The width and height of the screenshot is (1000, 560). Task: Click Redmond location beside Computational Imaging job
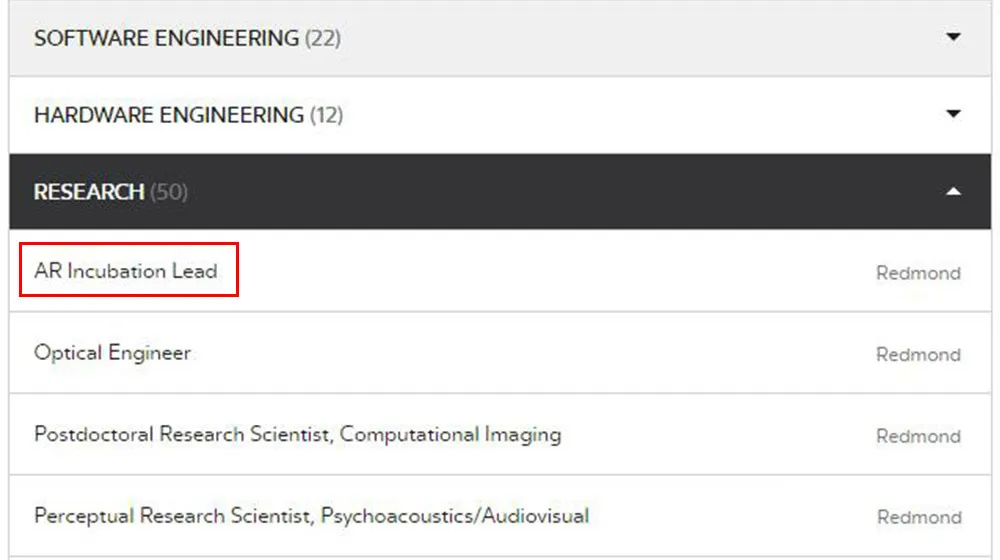pyautogui.click(x=918, y=436)
